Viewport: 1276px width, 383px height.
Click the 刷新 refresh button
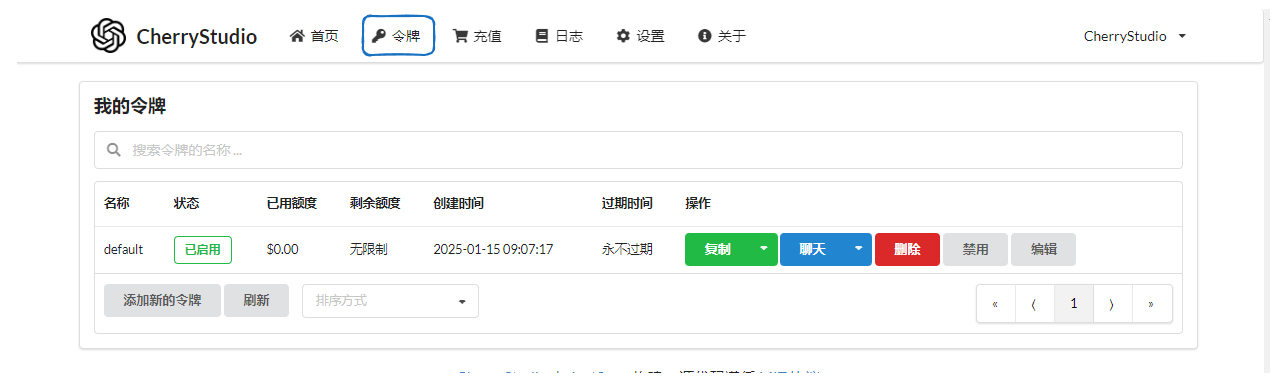[x=256, y=300]
